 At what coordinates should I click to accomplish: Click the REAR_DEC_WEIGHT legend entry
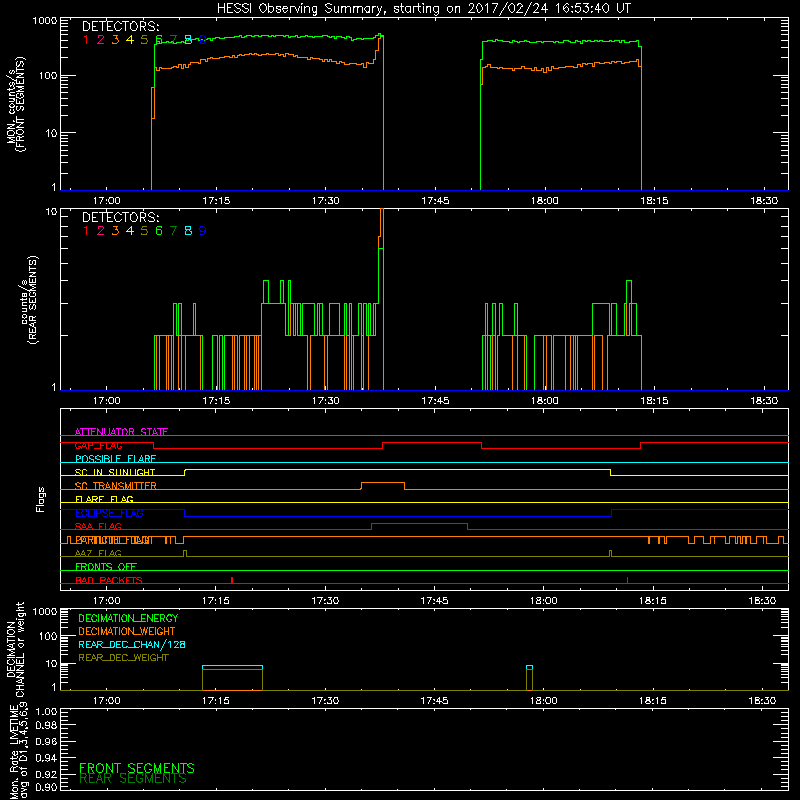point(123,658)
